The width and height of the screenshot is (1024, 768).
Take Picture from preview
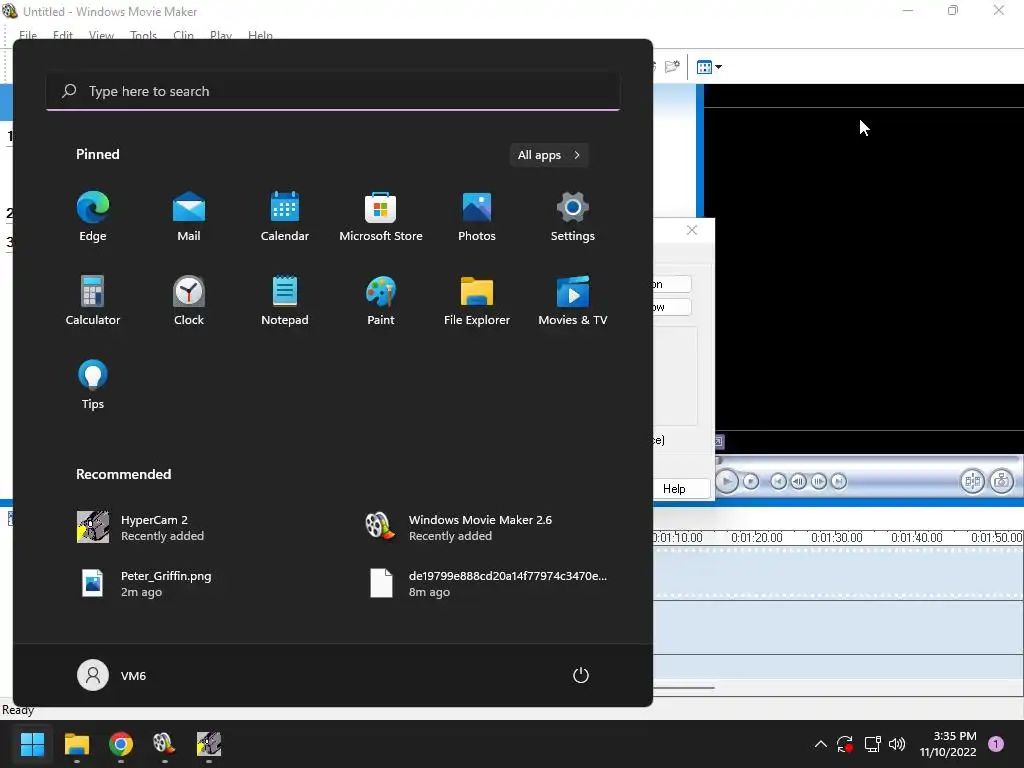point(1002,482)
